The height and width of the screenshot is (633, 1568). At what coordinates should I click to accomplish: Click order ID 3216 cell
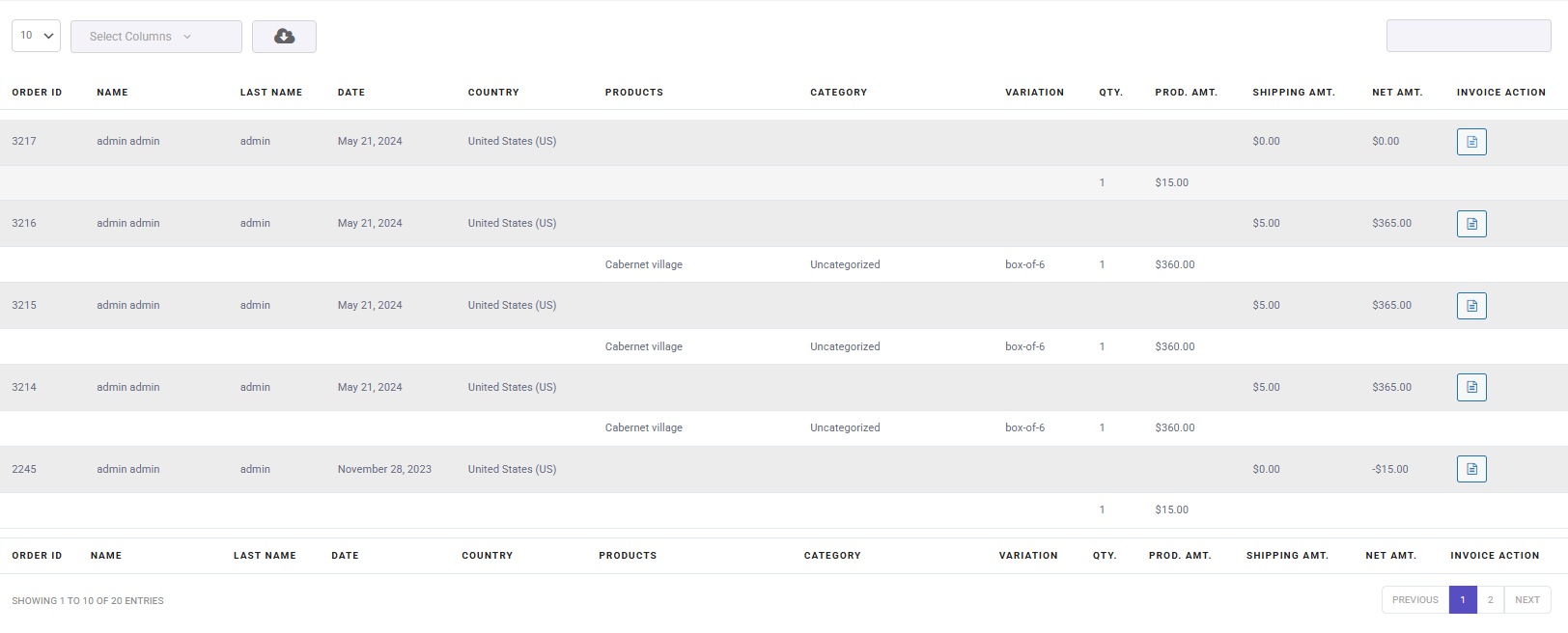[24, 223]
